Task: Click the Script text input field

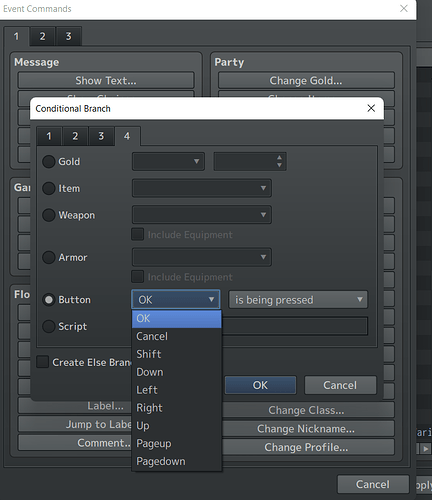Action: click(295, 326)
